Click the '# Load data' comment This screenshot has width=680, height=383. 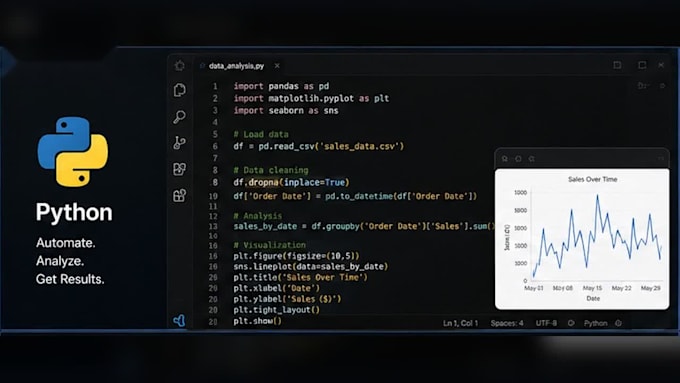[x=261, y=134]
